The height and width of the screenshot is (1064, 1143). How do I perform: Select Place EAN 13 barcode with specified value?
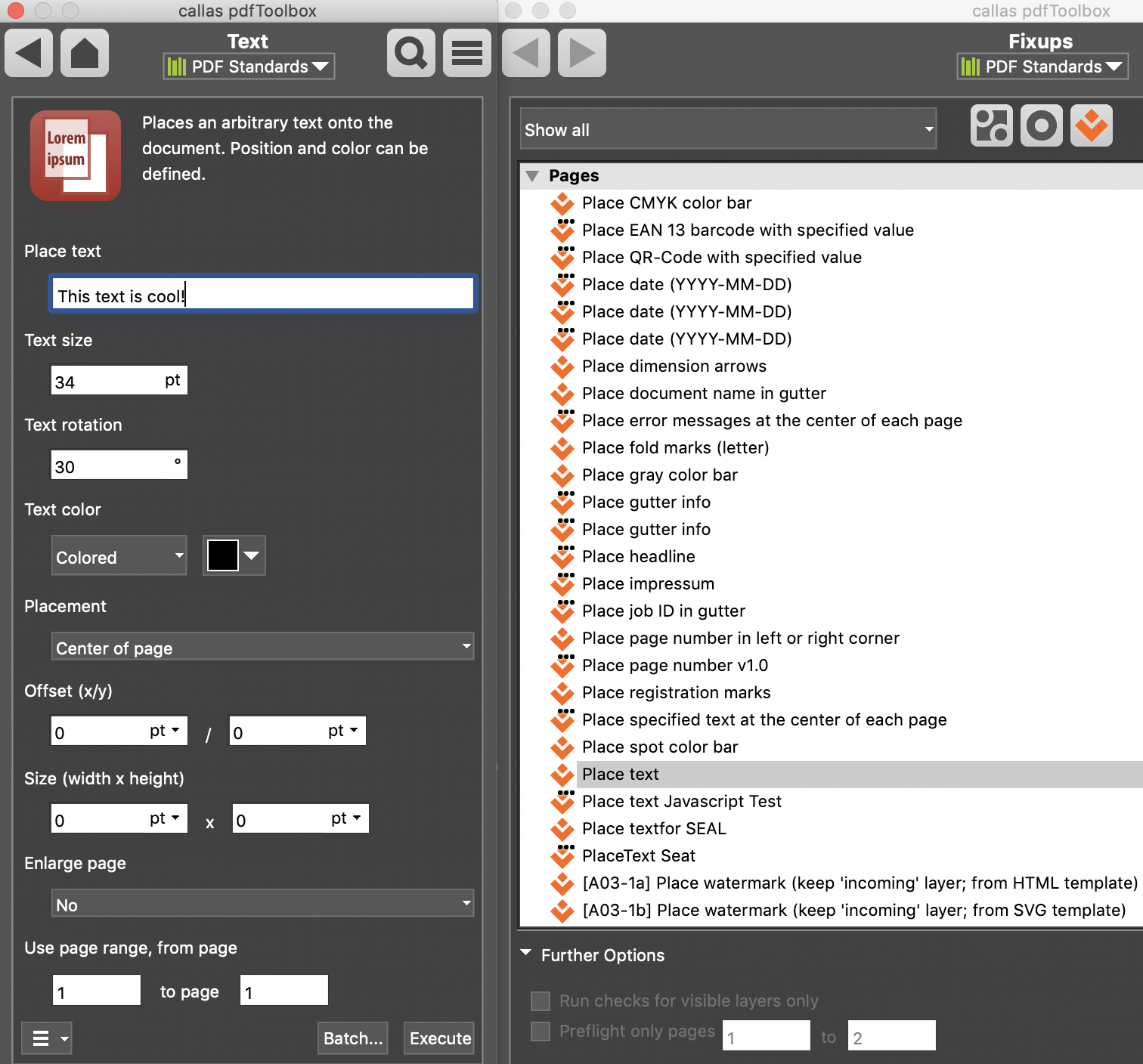pyautogui.click(x=748, y=230)
